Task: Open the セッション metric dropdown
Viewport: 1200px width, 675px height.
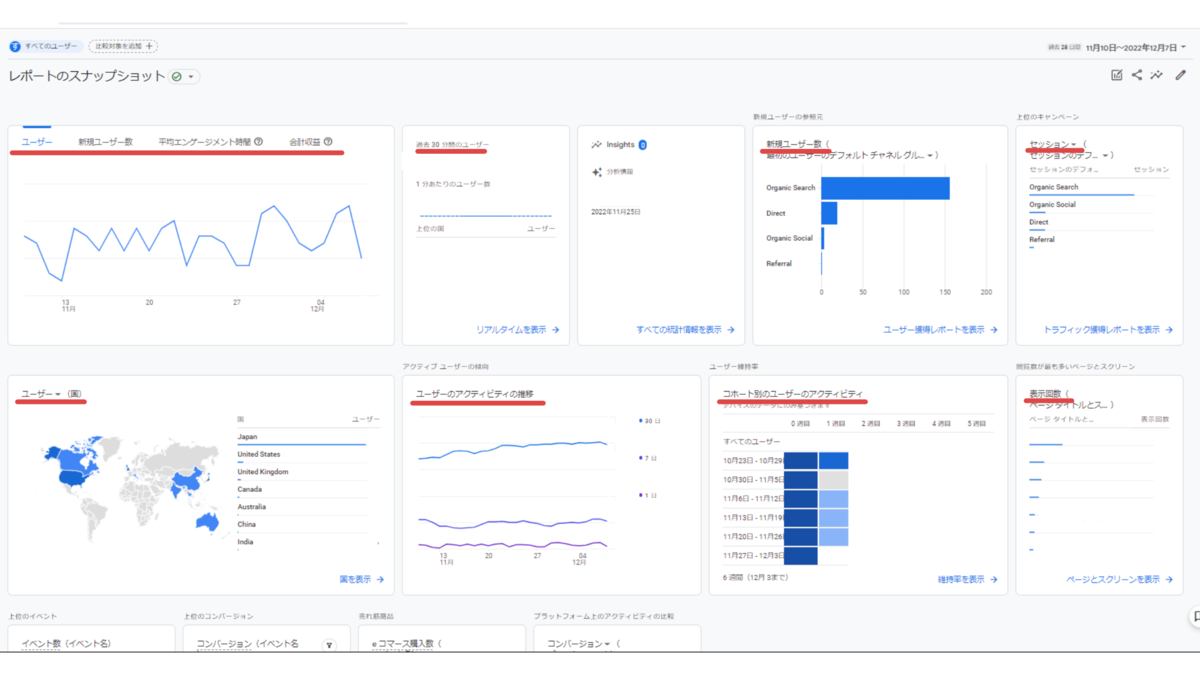Action: point(1053,144)
